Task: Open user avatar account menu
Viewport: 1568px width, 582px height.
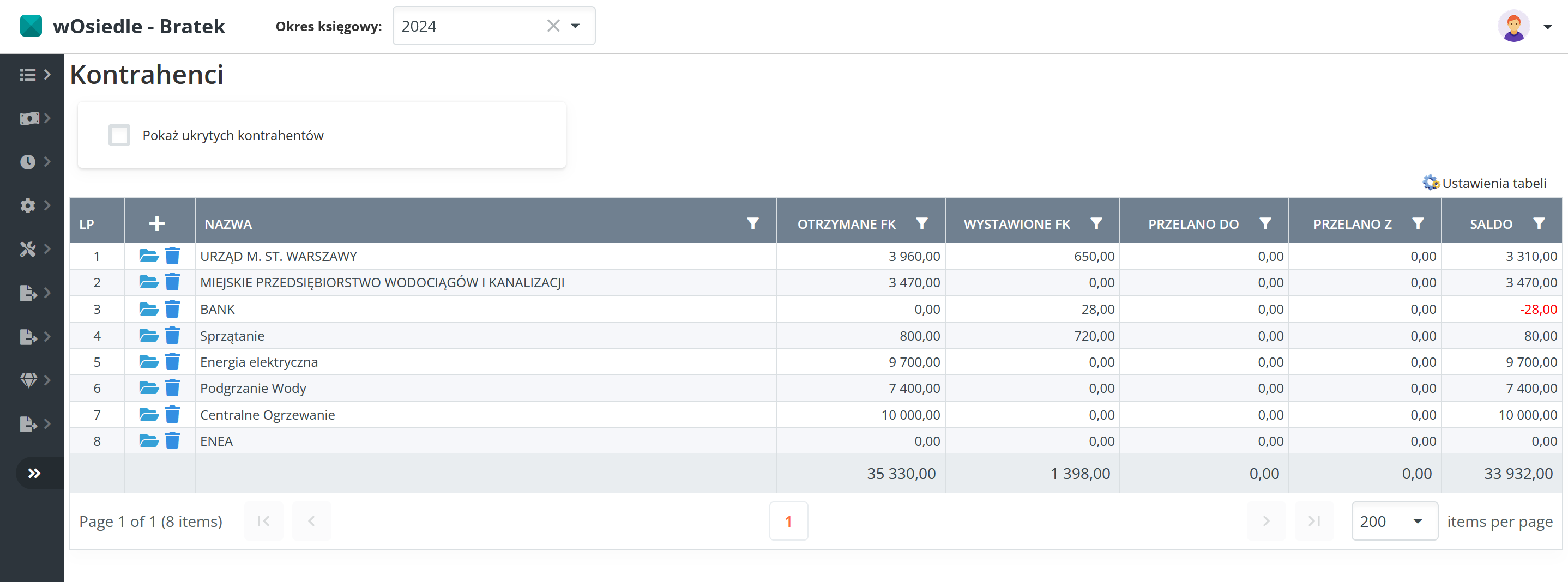Action: pyautogui.click(x=1514, y=26)
